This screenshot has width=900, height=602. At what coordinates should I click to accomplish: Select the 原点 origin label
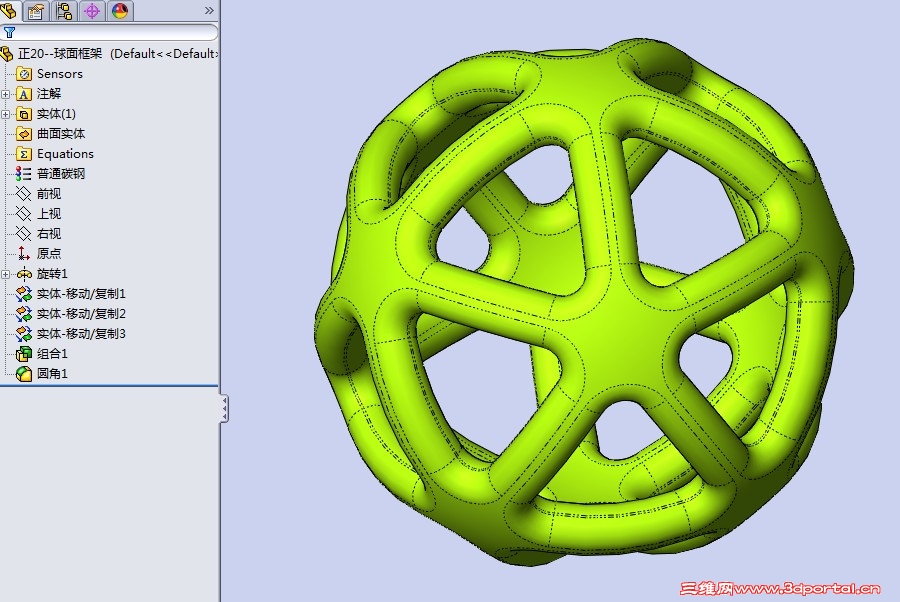coord(49,253)
